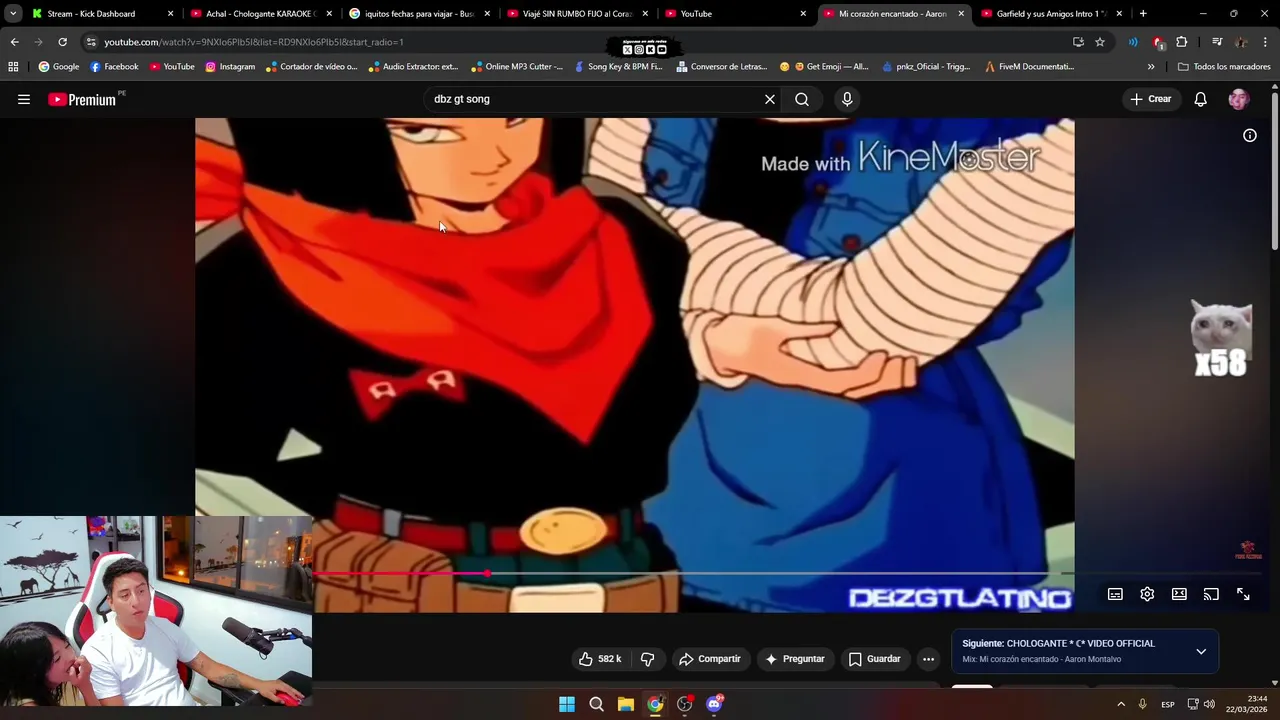Open Instagram bookmark
The width and height of the screenshot is (1280, 720).
click(x=230, y=67)
